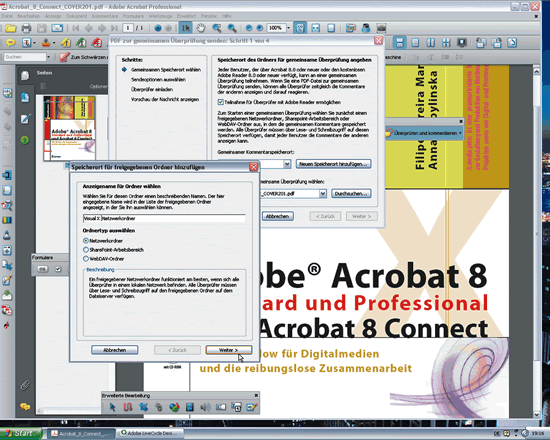The width and height of the screenshot is (550, 440).
Task: Open the Pages panel icon in sidebar
Action: click(x=25, y=75)
